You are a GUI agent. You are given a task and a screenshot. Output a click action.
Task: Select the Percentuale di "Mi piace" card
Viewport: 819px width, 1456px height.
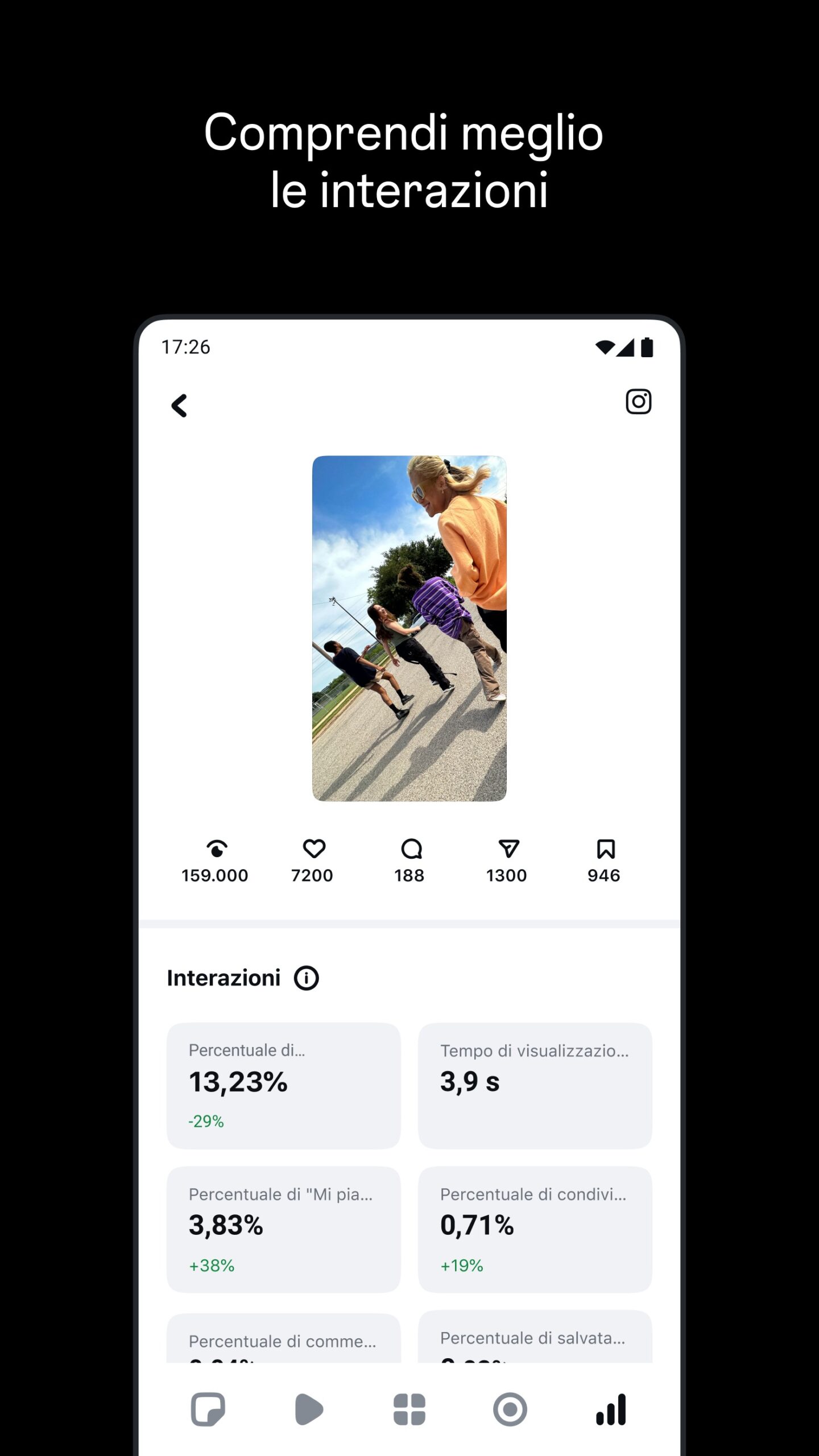284,1230
